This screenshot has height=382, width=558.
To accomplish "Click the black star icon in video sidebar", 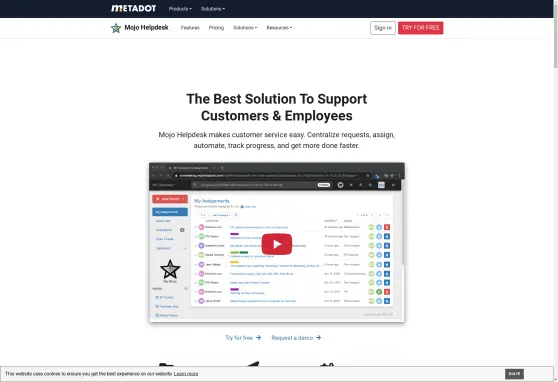I will (x=170, y=269).
